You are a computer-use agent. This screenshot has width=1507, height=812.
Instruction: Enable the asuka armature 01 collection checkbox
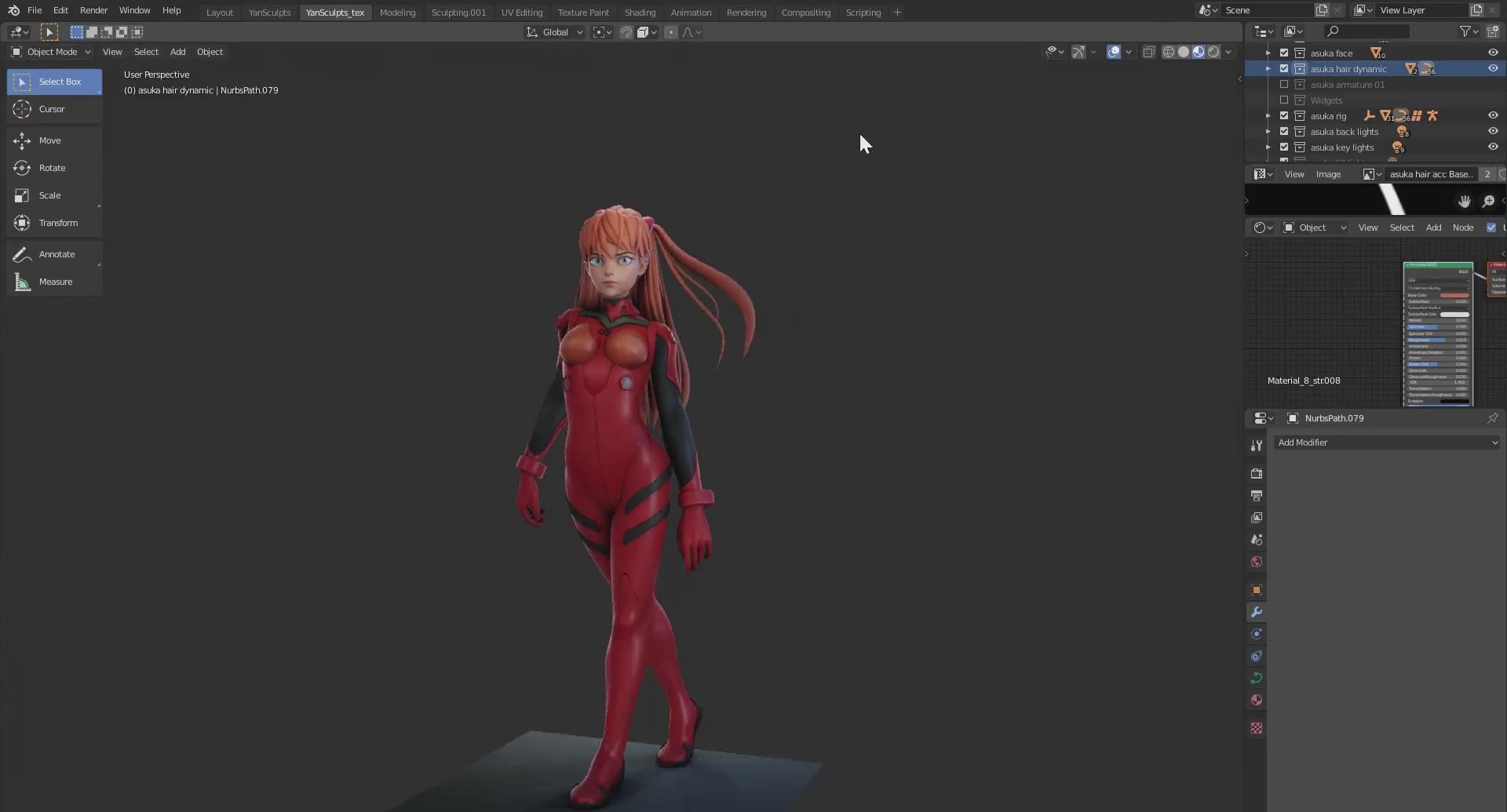[x=1284, y=85]
